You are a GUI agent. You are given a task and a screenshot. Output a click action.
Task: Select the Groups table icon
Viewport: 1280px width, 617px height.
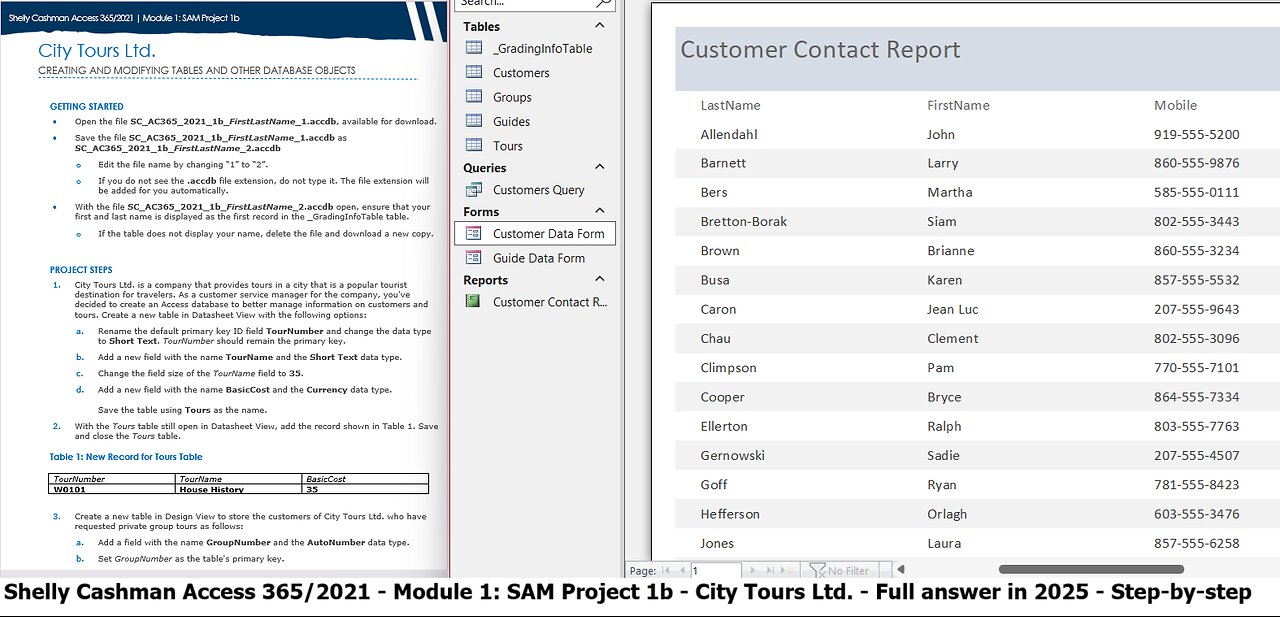click(474, 97)
